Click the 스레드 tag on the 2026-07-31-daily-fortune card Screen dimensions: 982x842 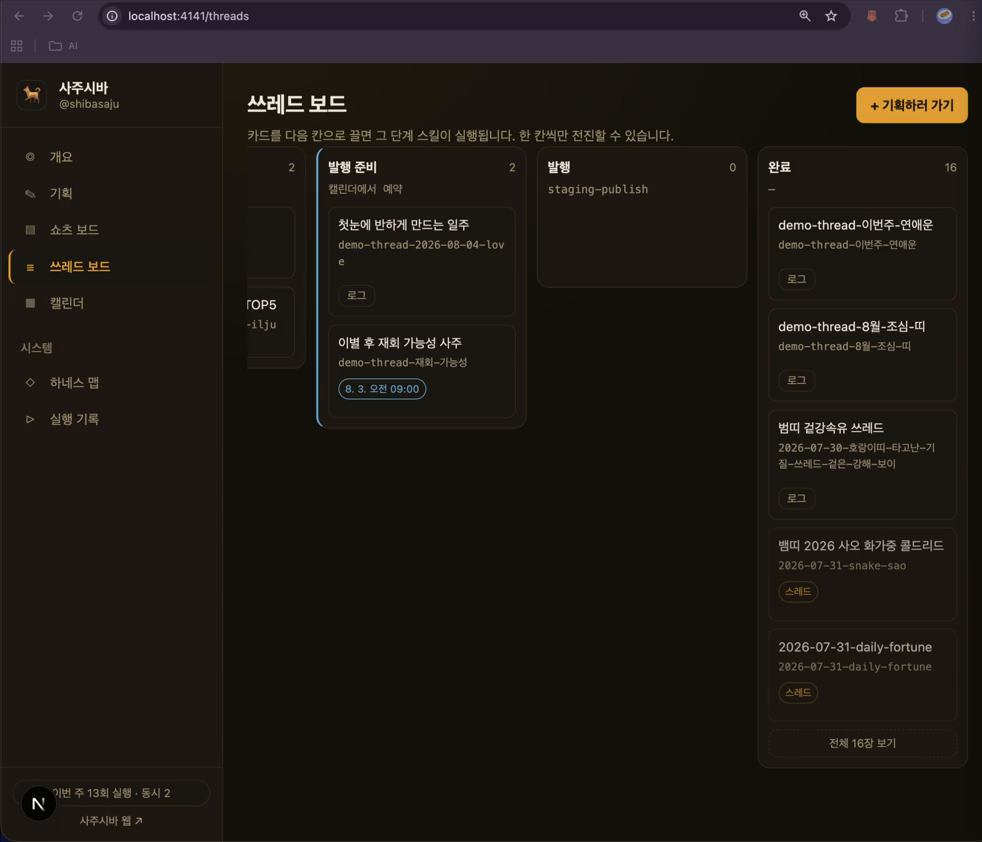[797, 693]
